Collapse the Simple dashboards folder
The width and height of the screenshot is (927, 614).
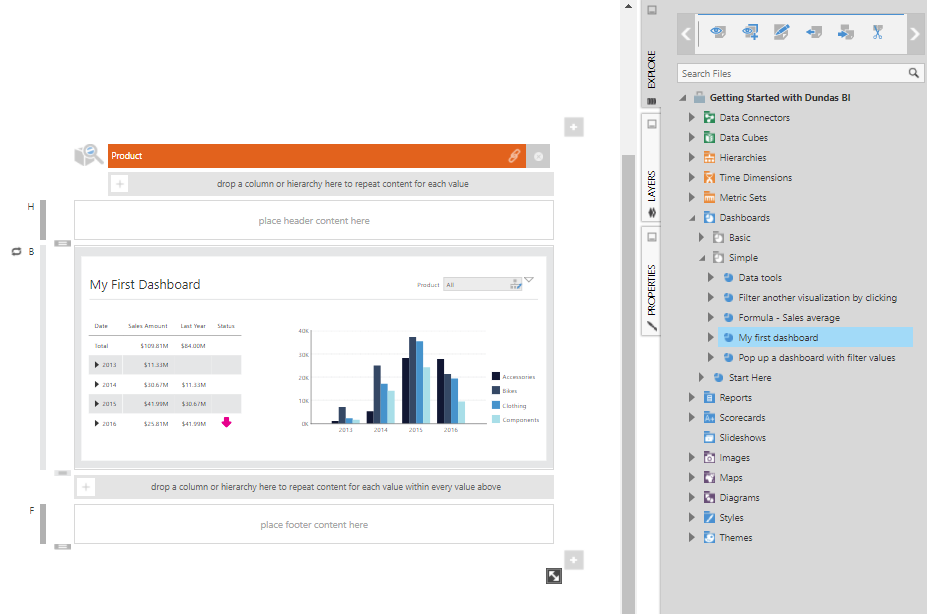pyautogui.click(x=700, y=257)
